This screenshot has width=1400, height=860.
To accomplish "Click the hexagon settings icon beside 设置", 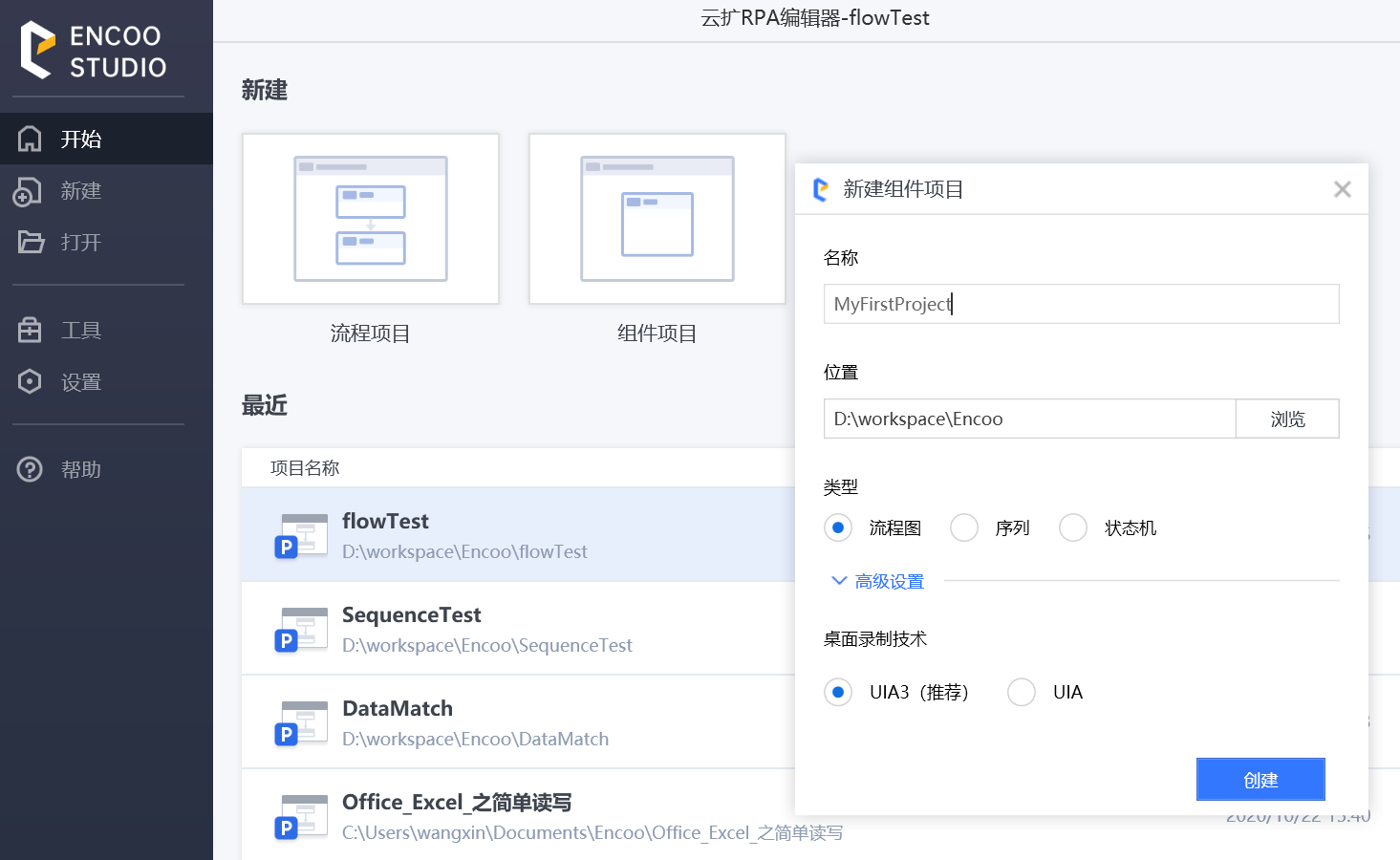I will [x=30, y=381].
